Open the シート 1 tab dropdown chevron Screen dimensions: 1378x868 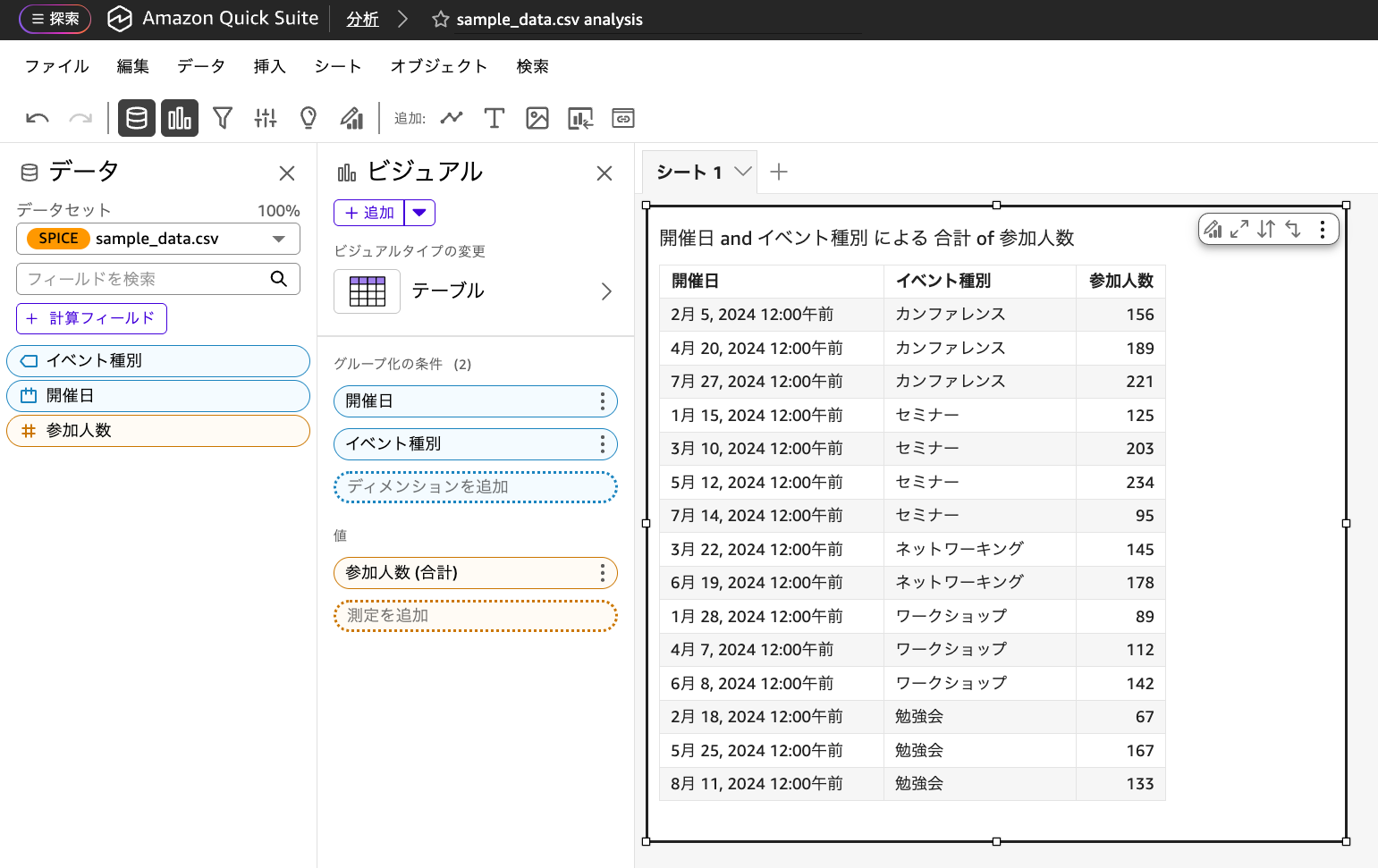(x=742, y=172)
